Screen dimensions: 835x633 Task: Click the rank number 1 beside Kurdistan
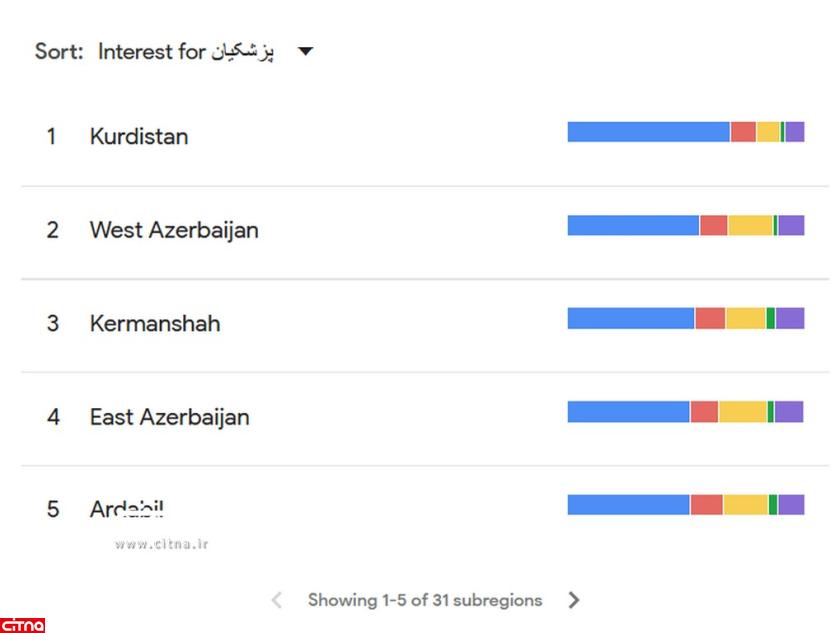[x=52, y=137]
